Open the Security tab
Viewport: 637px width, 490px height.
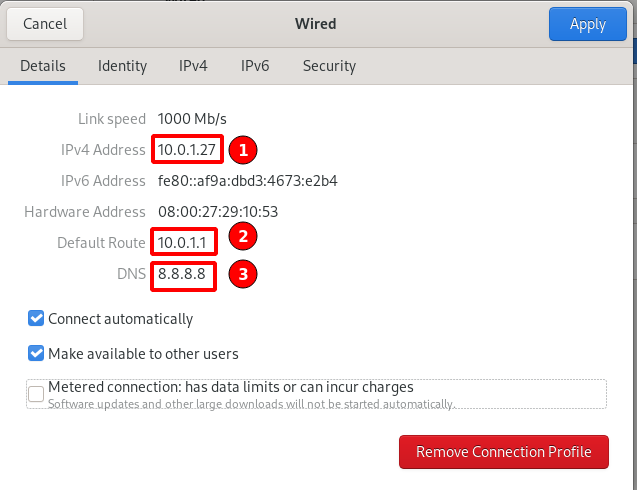coord(329,66)
